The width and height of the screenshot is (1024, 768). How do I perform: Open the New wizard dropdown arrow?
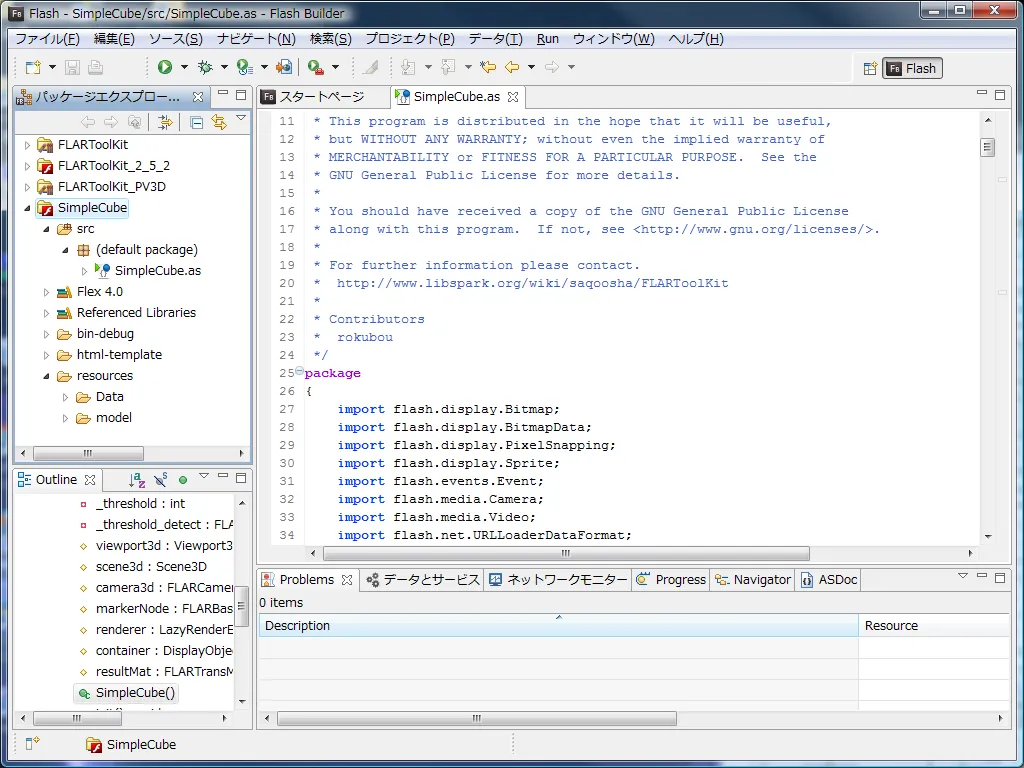52,67
